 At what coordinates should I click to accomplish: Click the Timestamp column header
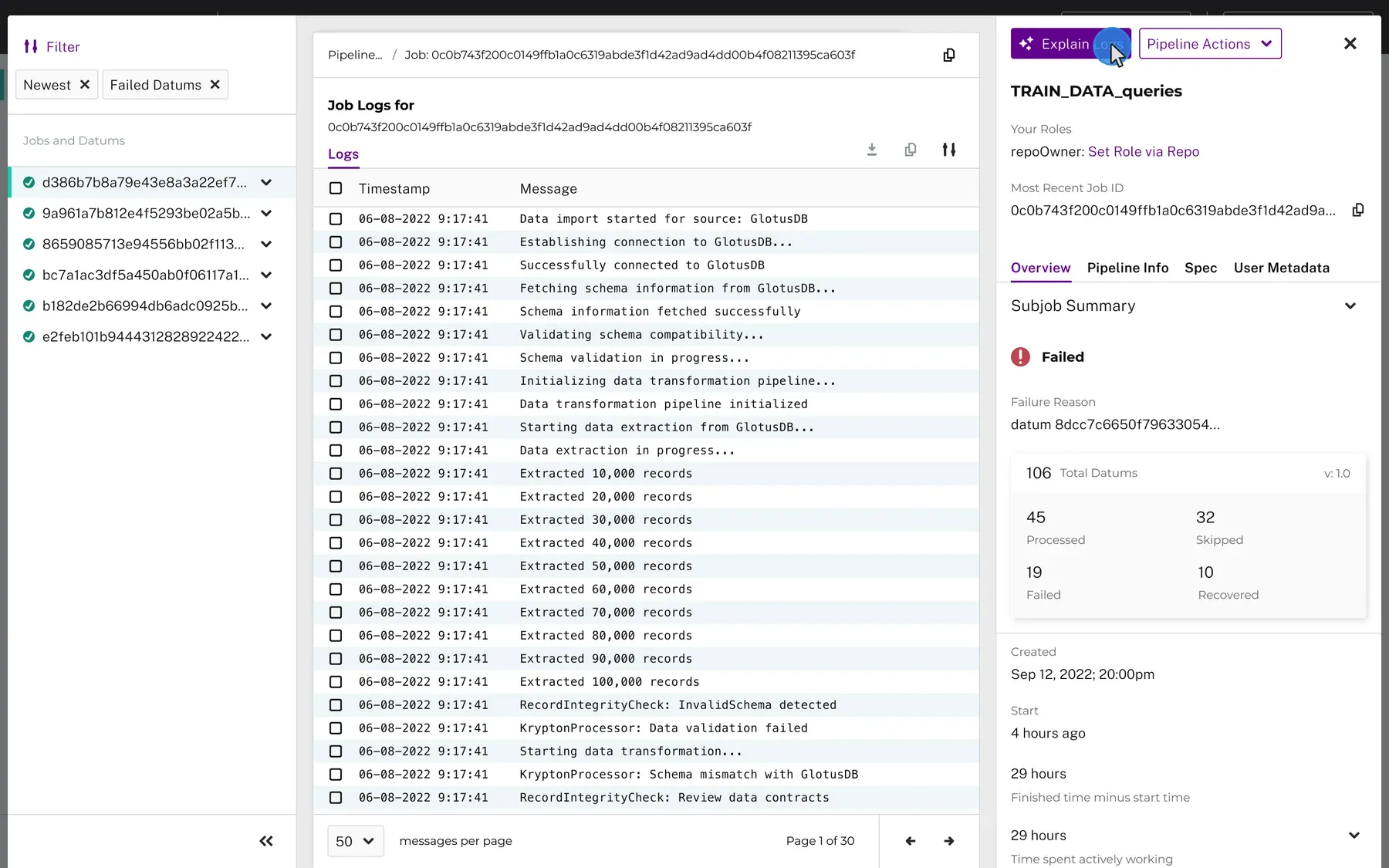pos(394,188)
